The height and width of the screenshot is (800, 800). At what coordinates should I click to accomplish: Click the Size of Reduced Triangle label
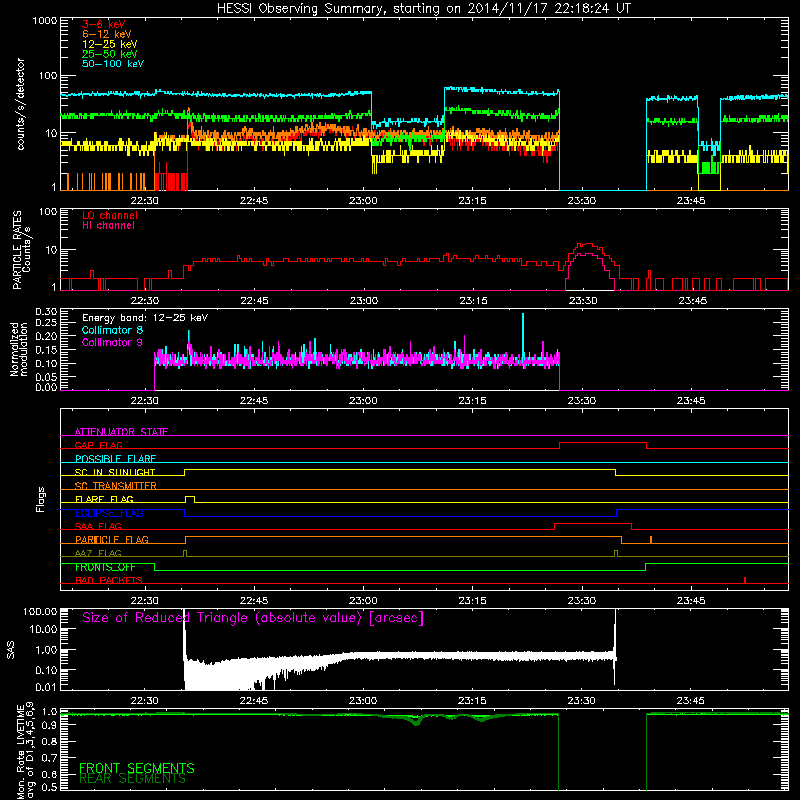pos(253,618)
